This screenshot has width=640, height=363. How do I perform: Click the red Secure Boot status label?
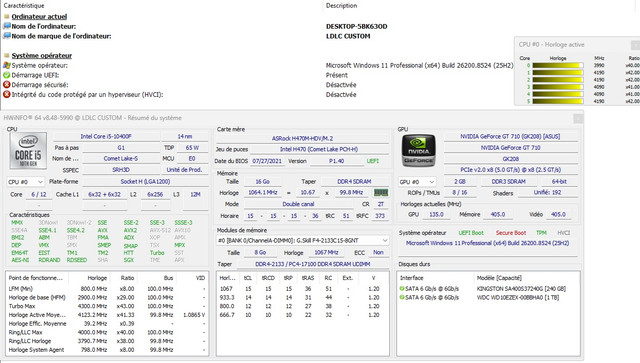511,233
